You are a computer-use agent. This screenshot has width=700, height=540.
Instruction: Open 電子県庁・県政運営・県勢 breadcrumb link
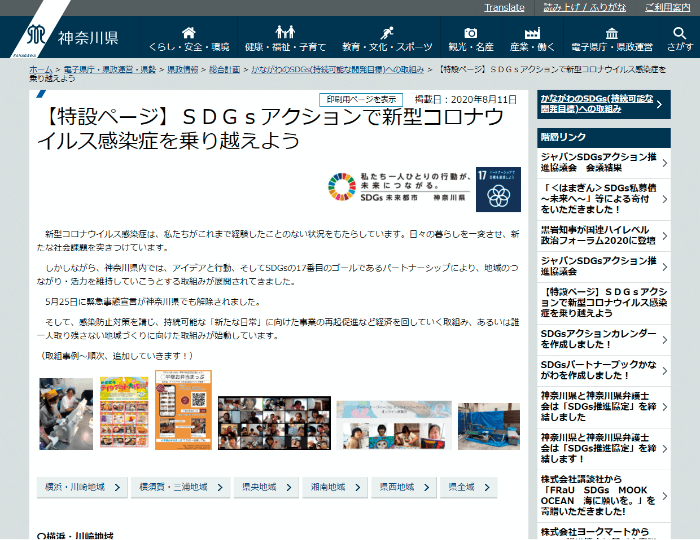(109, 70)
